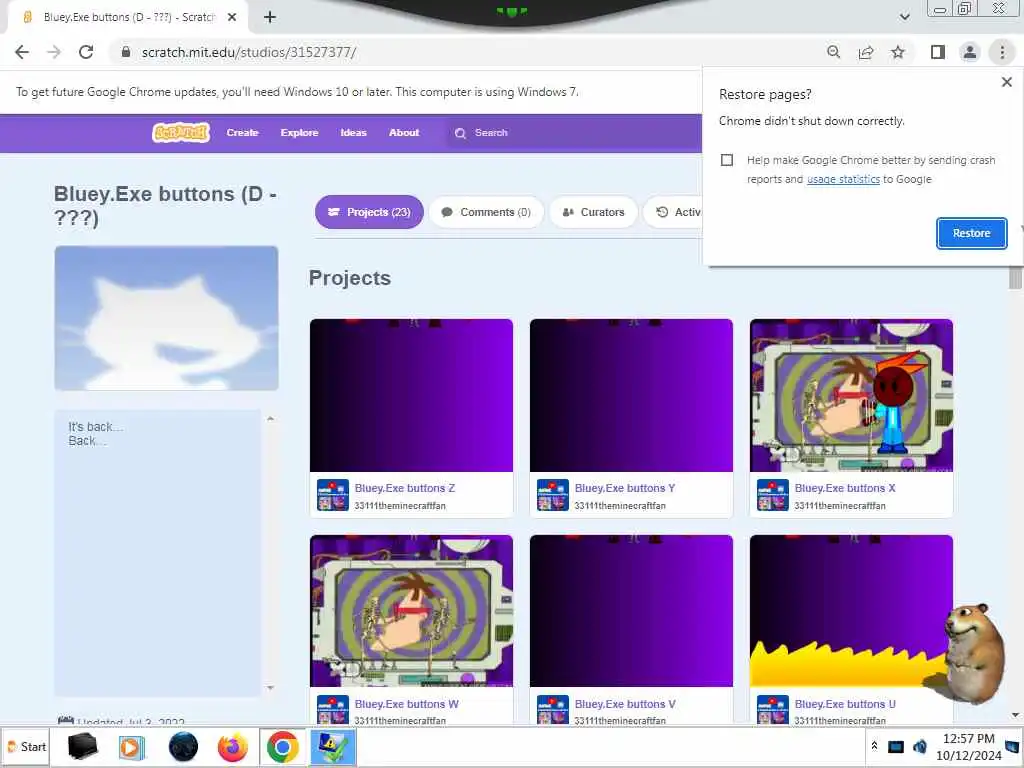
Task: Open the side panel icon
Action: [x=938, y=52]
